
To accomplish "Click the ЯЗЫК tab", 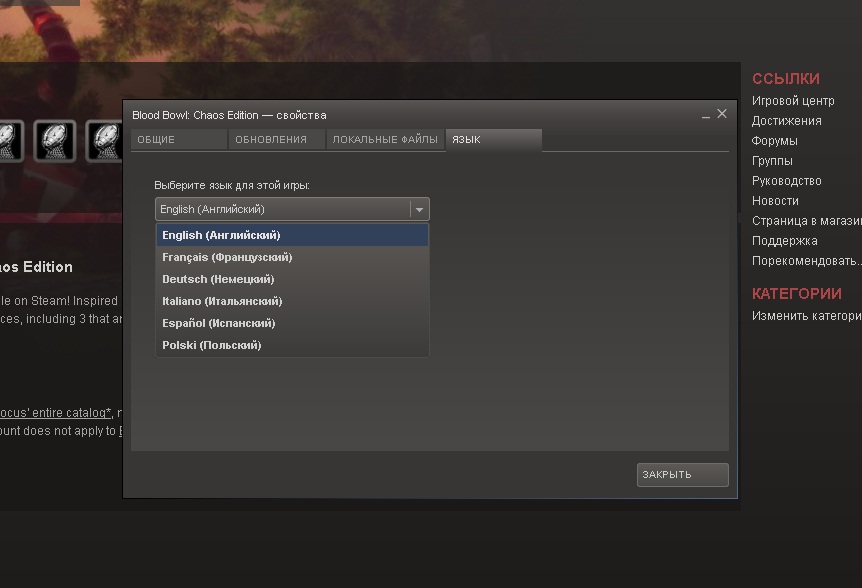I will pyautogui.click(x=493, y=140).
